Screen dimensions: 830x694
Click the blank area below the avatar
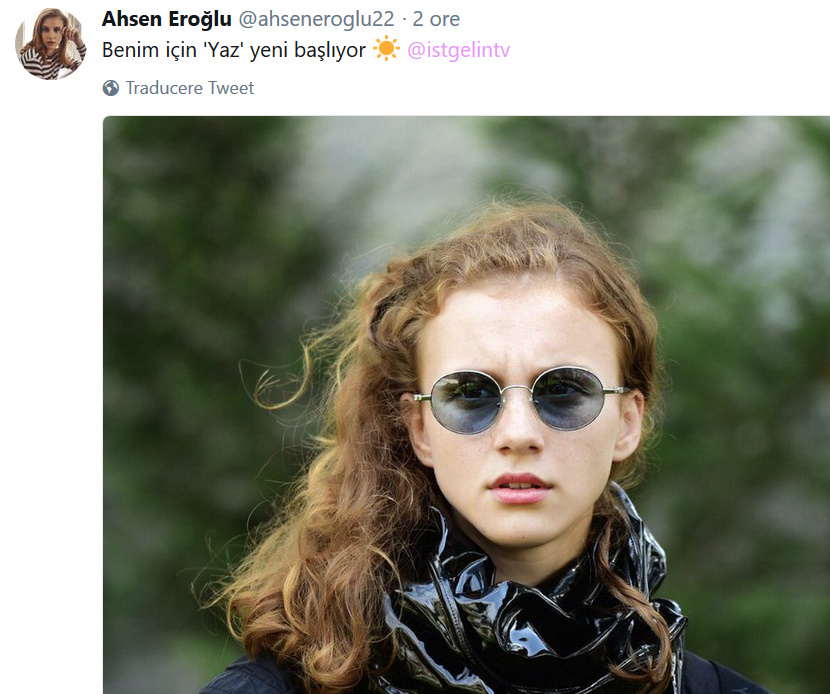tap(51, 371)
